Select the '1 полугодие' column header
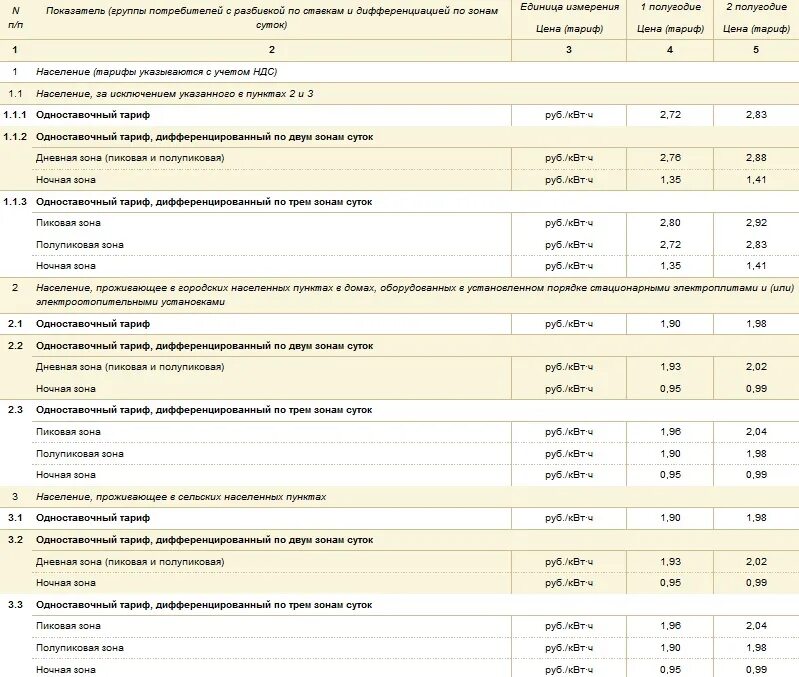The image size is (799, 677). point(670,7)
